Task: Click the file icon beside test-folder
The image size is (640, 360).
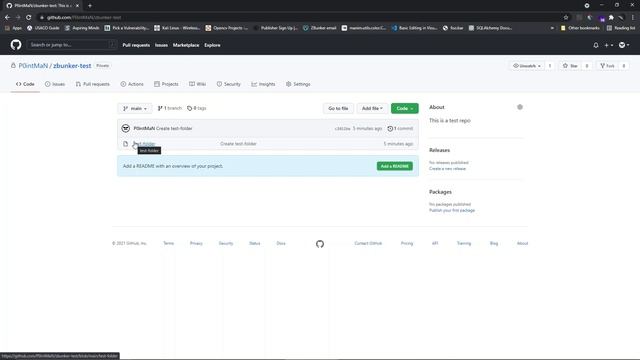Action: (125, 144)
